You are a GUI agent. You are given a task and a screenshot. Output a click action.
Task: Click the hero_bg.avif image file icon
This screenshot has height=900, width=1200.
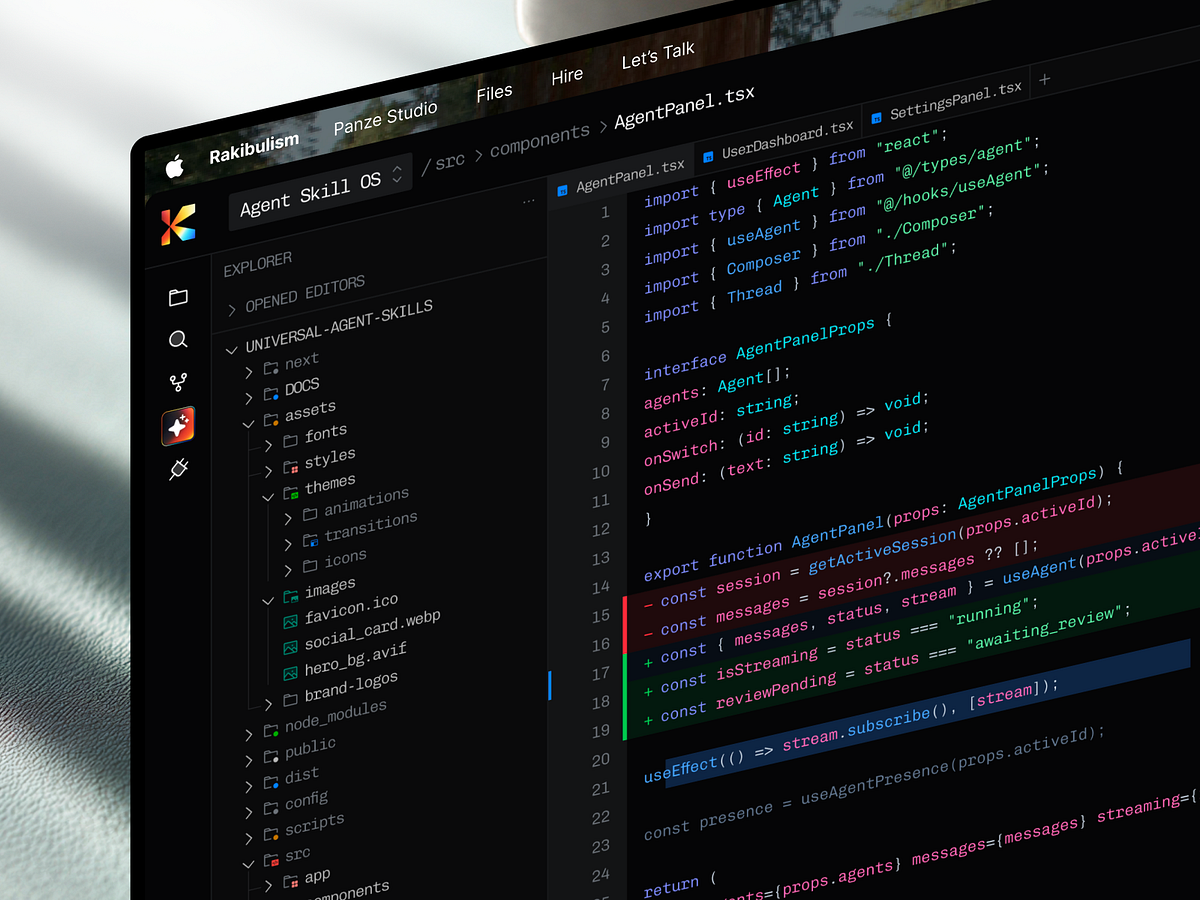click(x=290, y=674)
